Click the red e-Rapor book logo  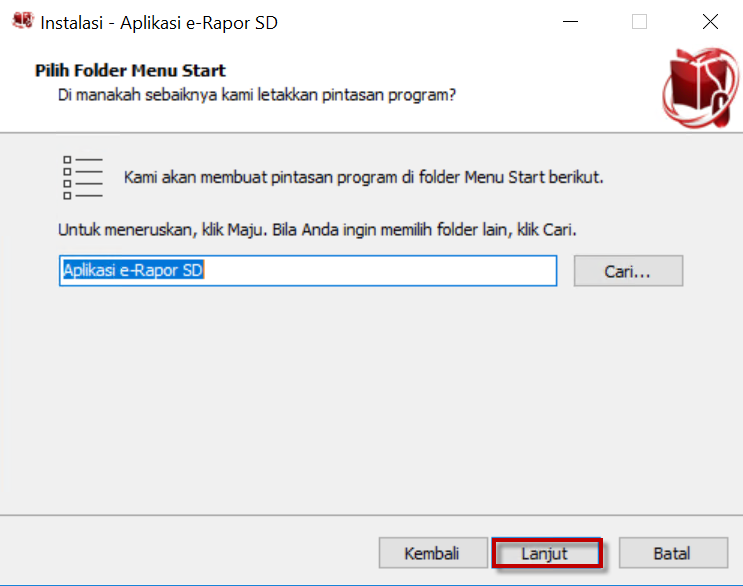tap(699, 89)
